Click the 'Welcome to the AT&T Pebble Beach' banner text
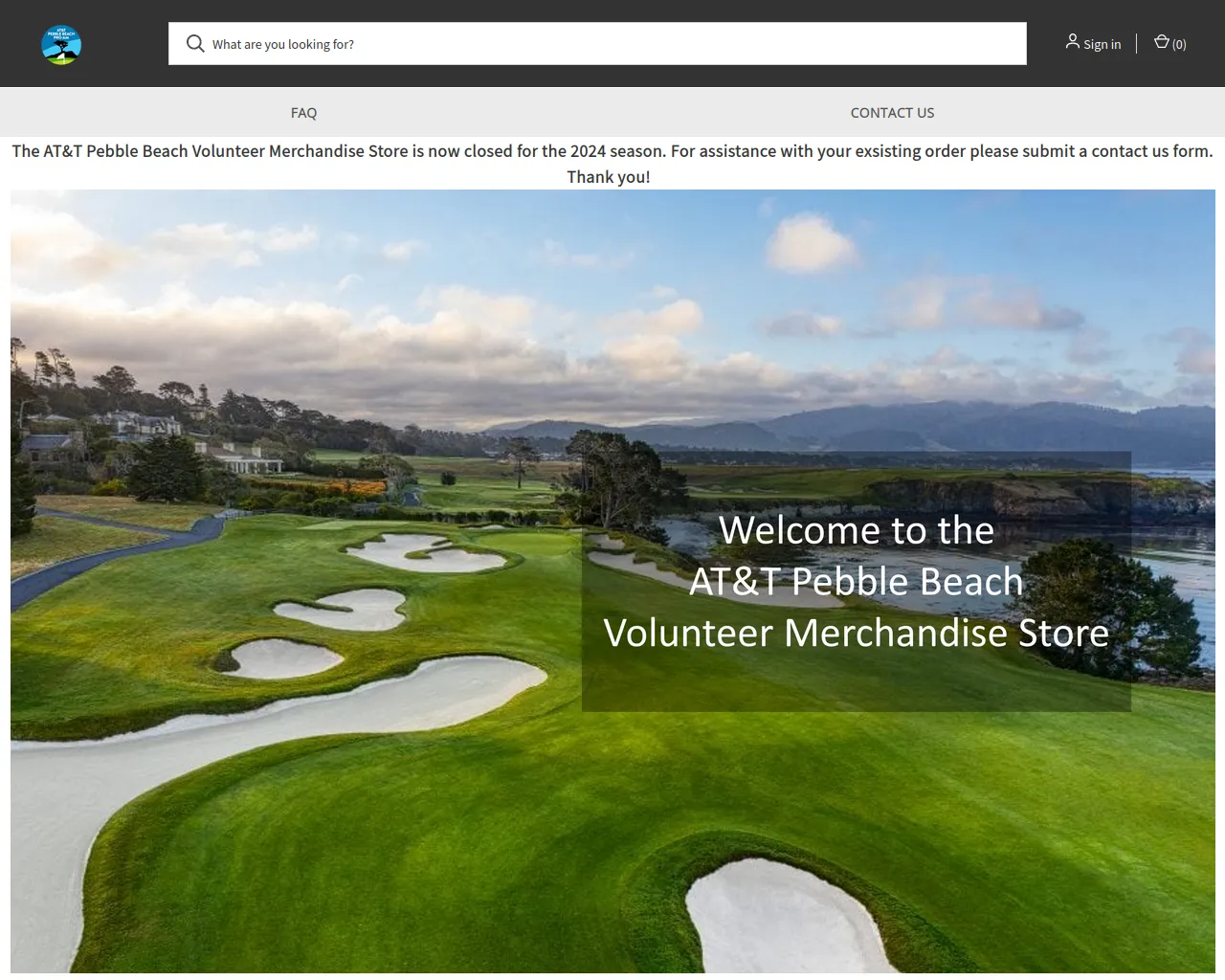 (857, 581)
